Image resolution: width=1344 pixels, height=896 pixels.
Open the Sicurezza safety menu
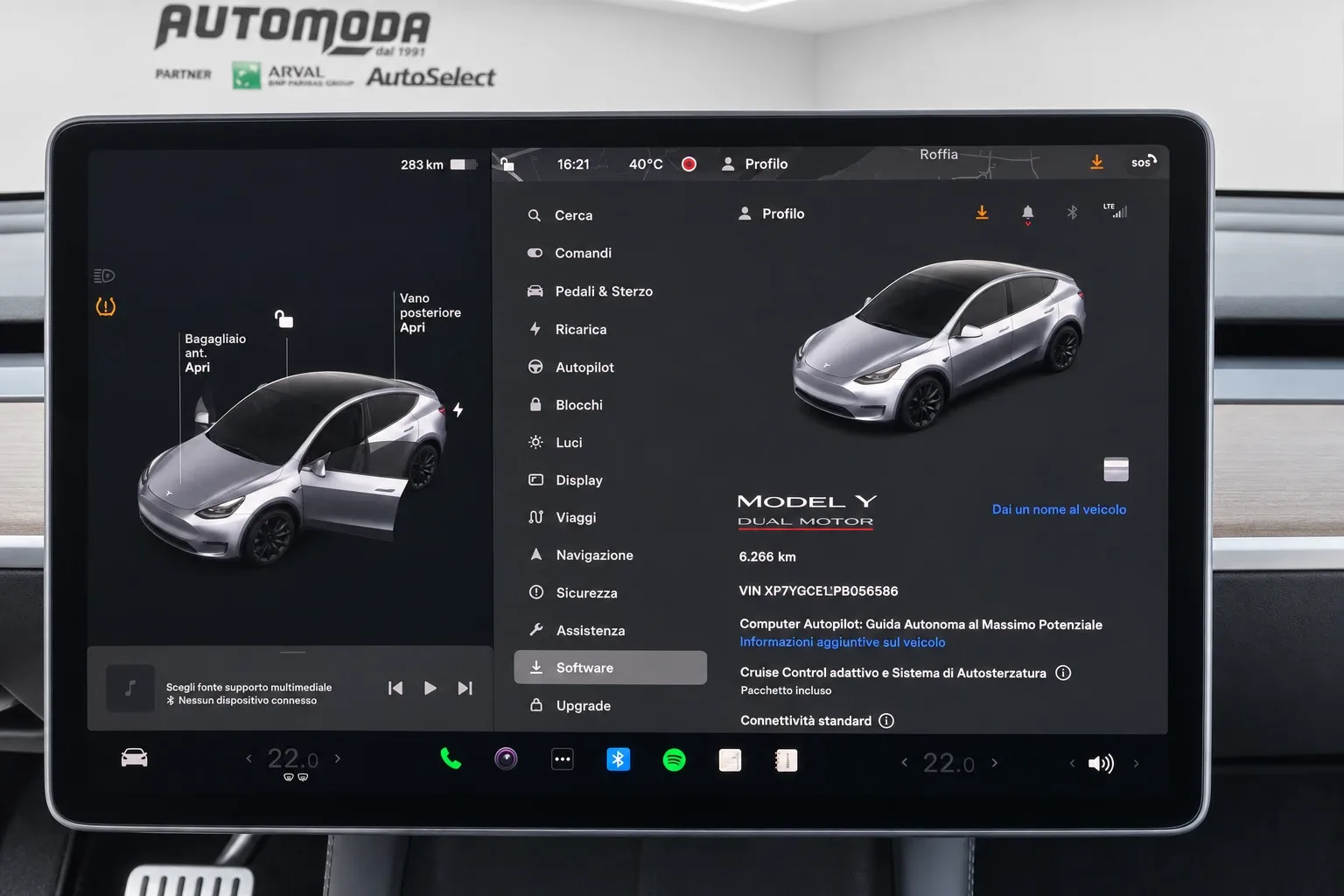click(573, 592)
